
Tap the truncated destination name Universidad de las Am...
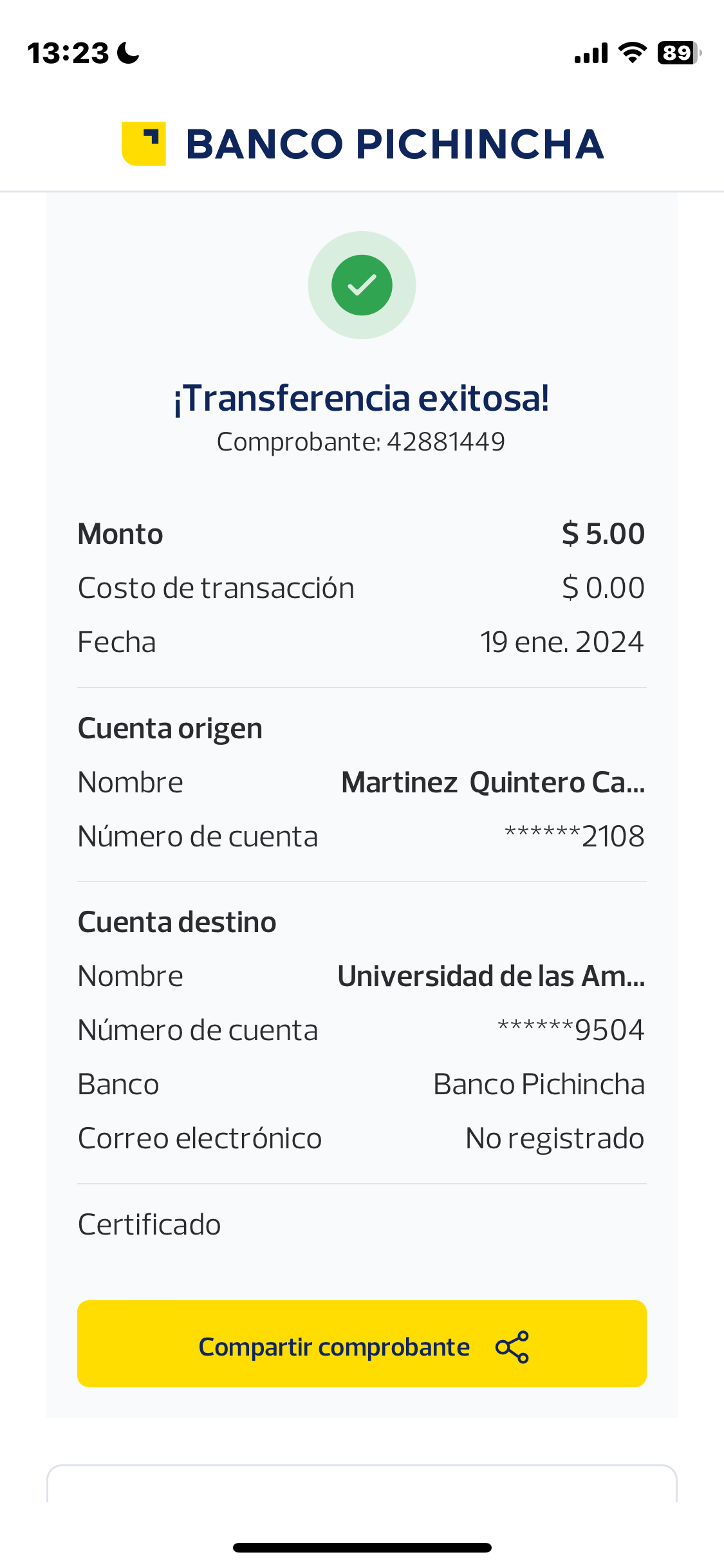490,976
